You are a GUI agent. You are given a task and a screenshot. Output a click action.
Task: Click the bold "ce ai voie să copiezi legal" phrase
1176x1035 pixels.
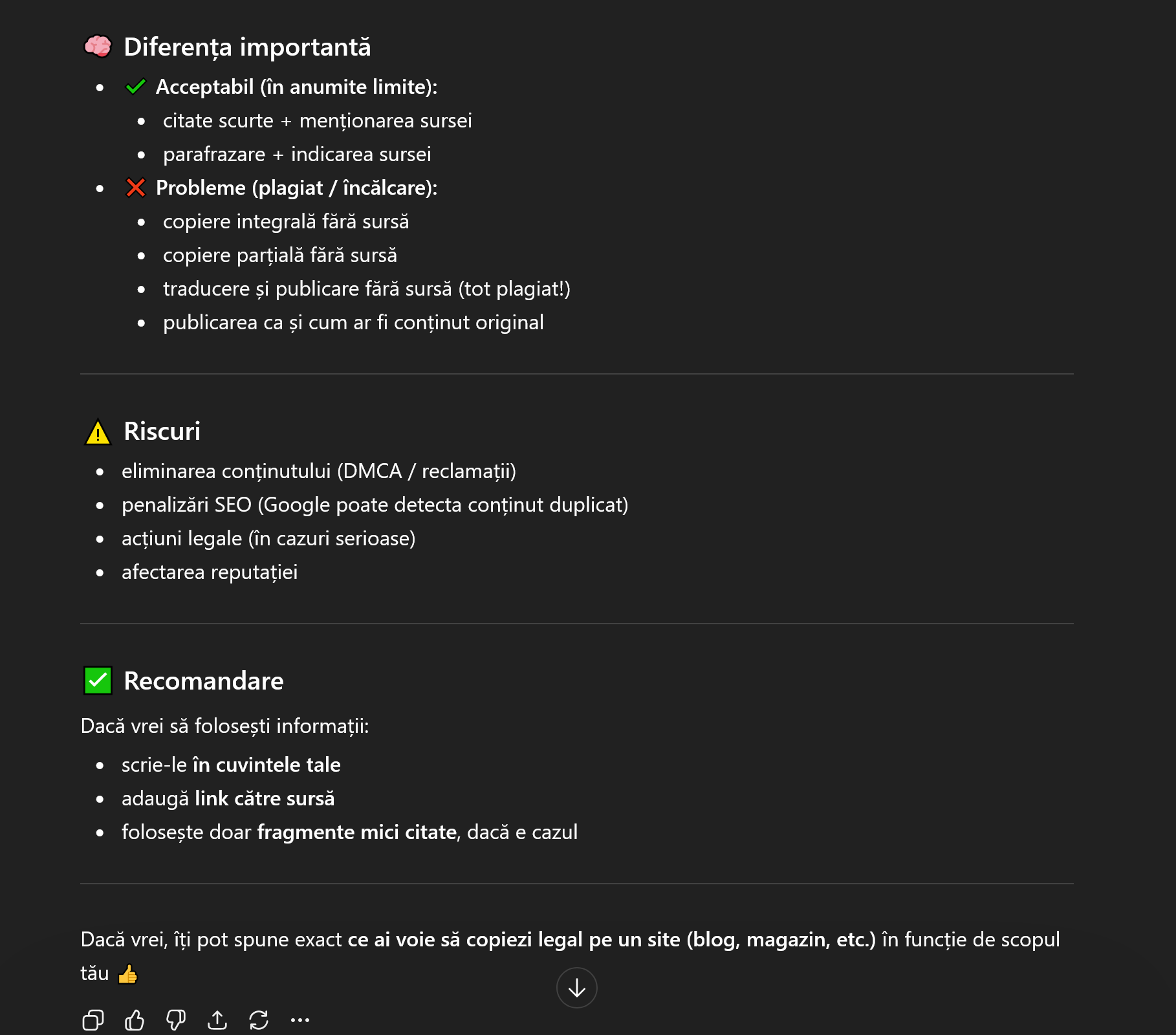pos(466,940)
